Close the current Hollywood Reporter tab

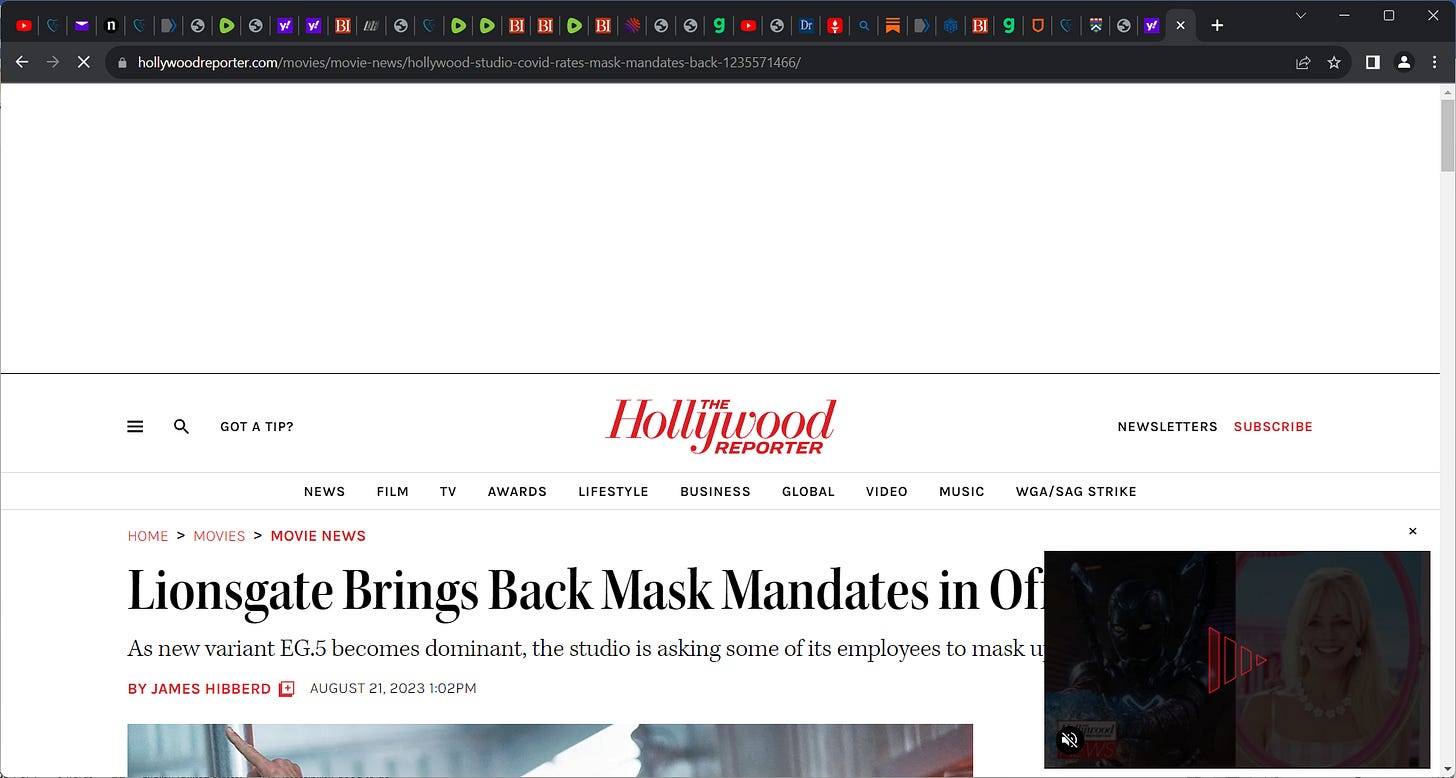point(1180,26)
